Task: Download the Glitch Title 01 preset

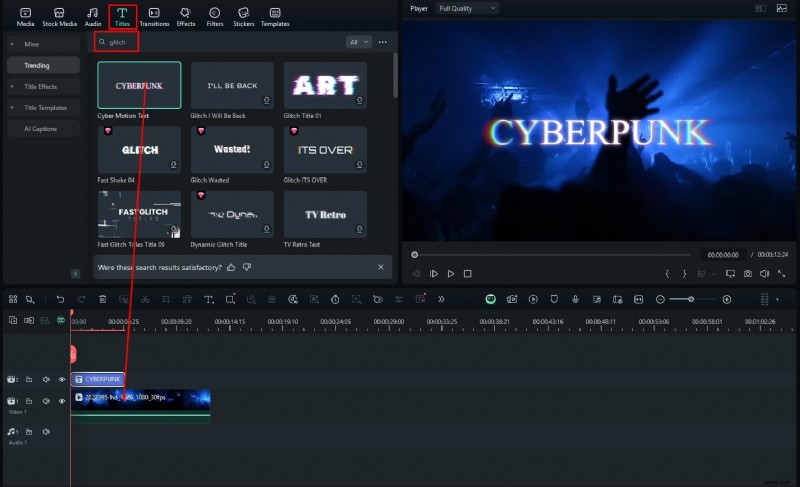Action: tap(359, 100)
